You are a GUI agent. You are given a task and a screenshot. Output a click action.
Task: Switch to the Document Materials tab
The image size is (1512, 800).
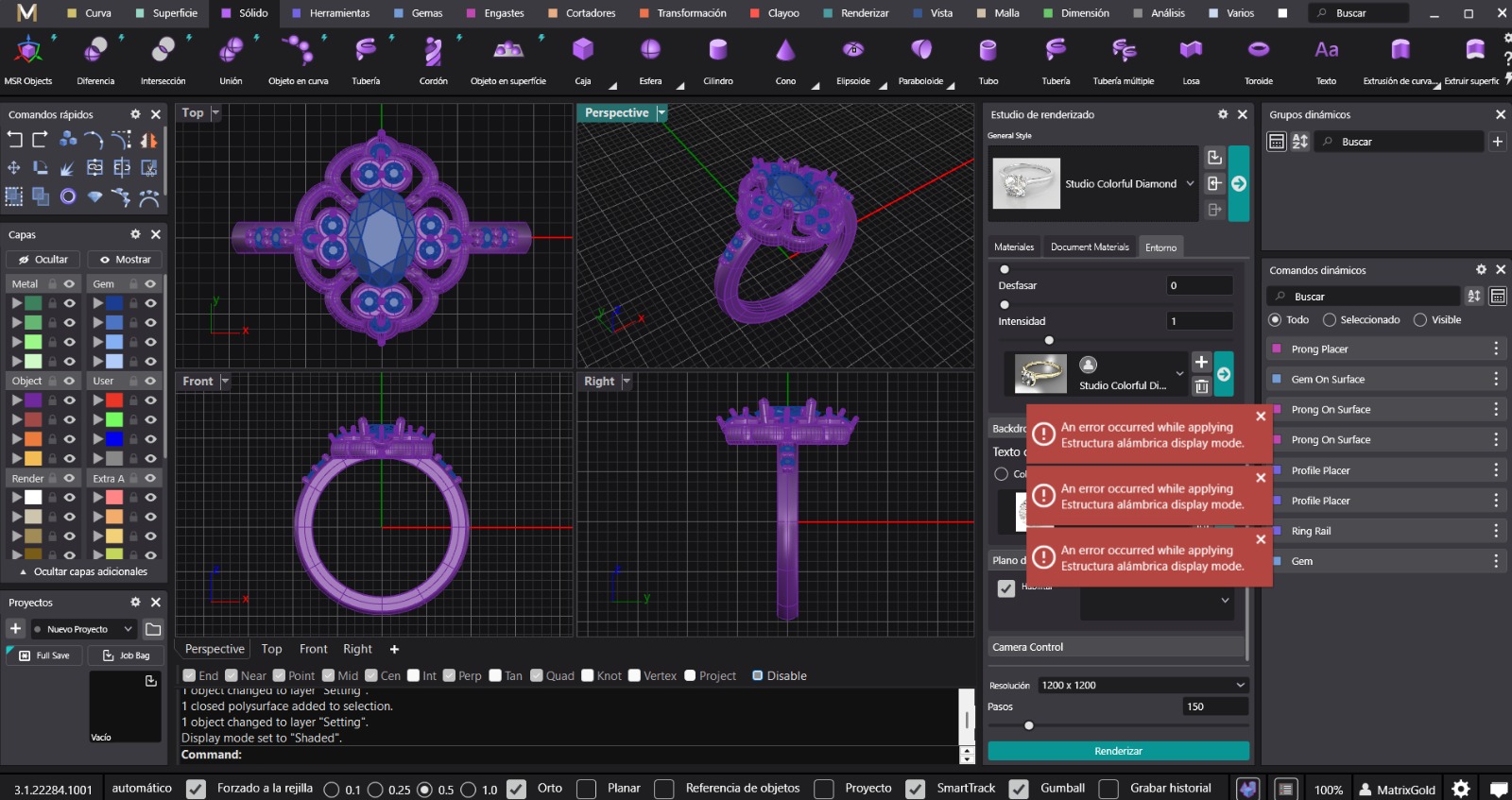[x=1090, y=247]
